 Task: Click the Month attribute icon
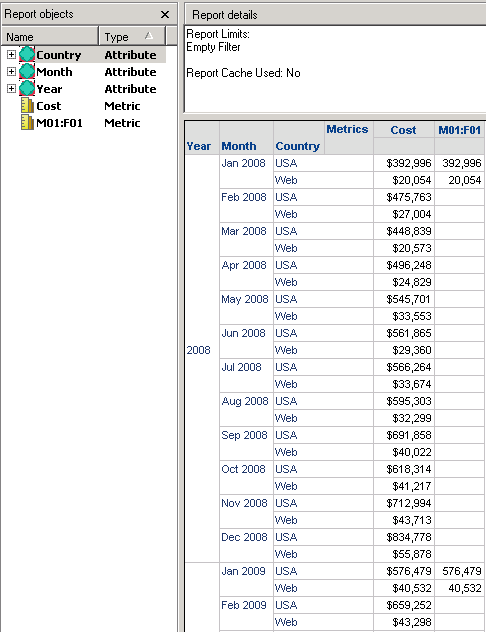[x=27, y=71]
